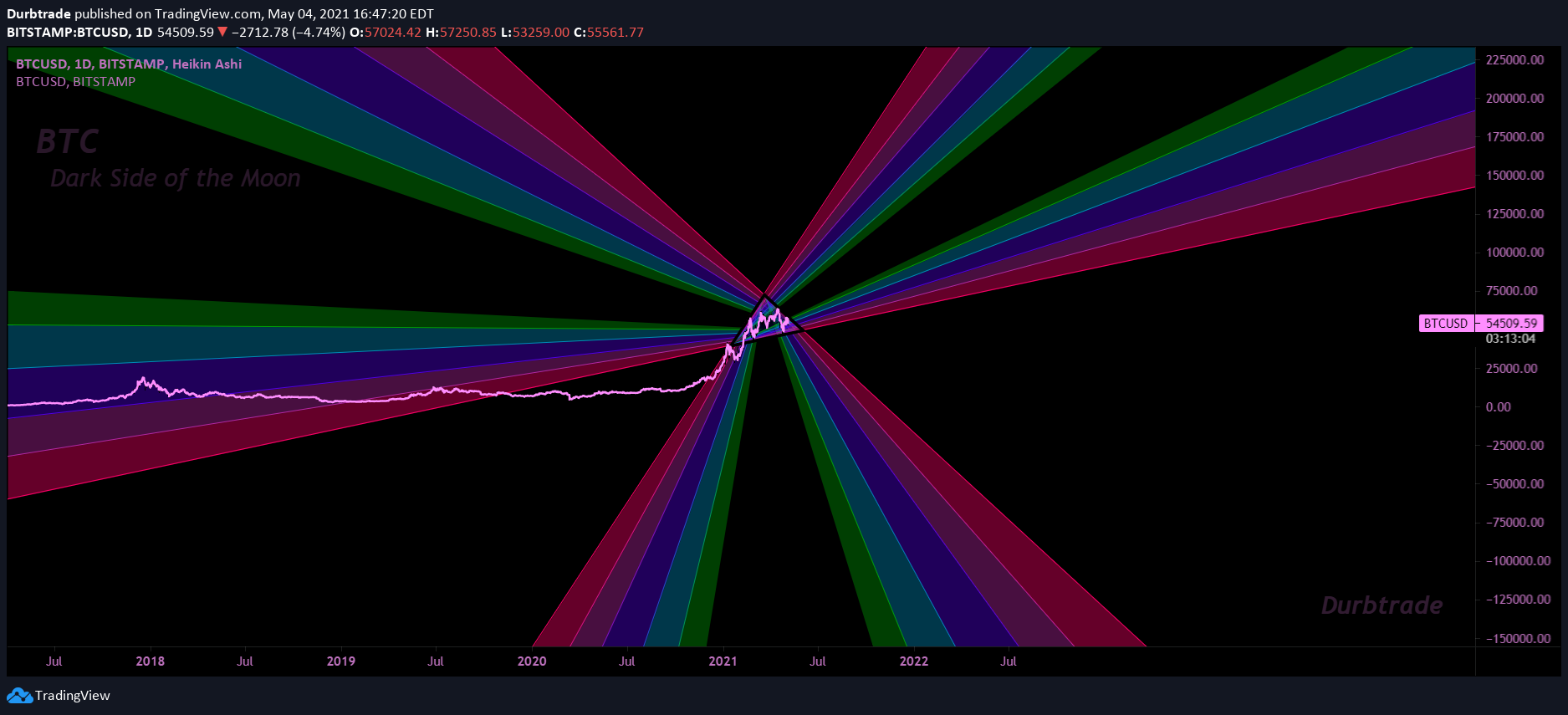Click the 2021 time axis label
Screen dimensions: 1568x715
click(723, 661)
